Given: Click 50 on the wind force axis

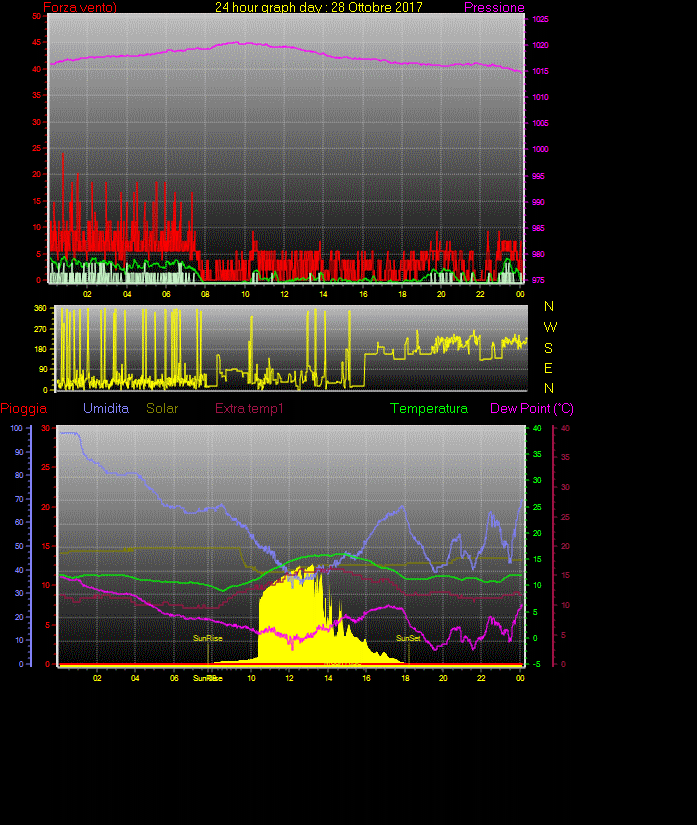Looking at the screenshot, I should 36,16.
